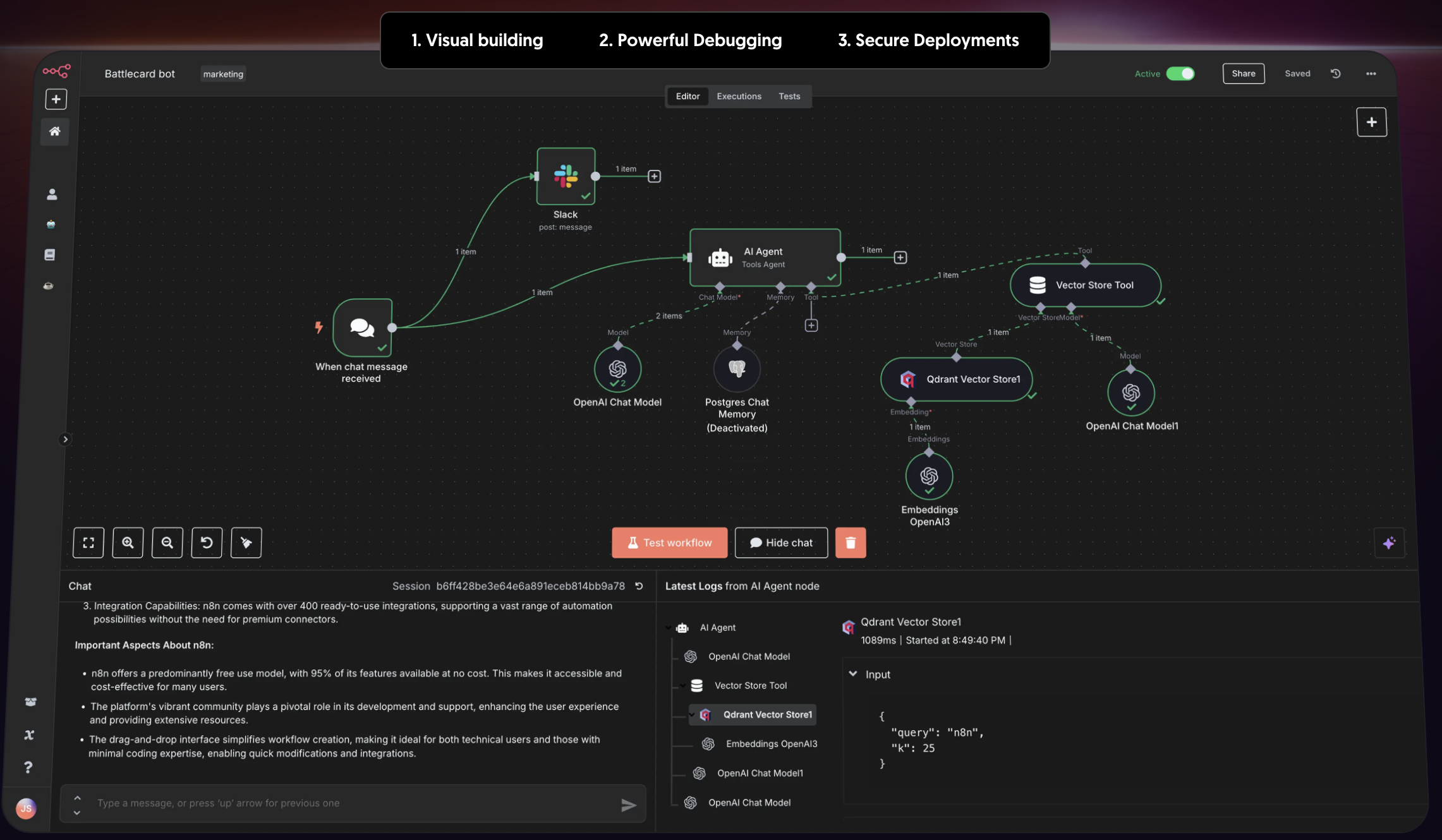This screenshot has width=1442, height=840.
Task: Go to the Home sidebar icon
Action: click(x=55, y=131)
